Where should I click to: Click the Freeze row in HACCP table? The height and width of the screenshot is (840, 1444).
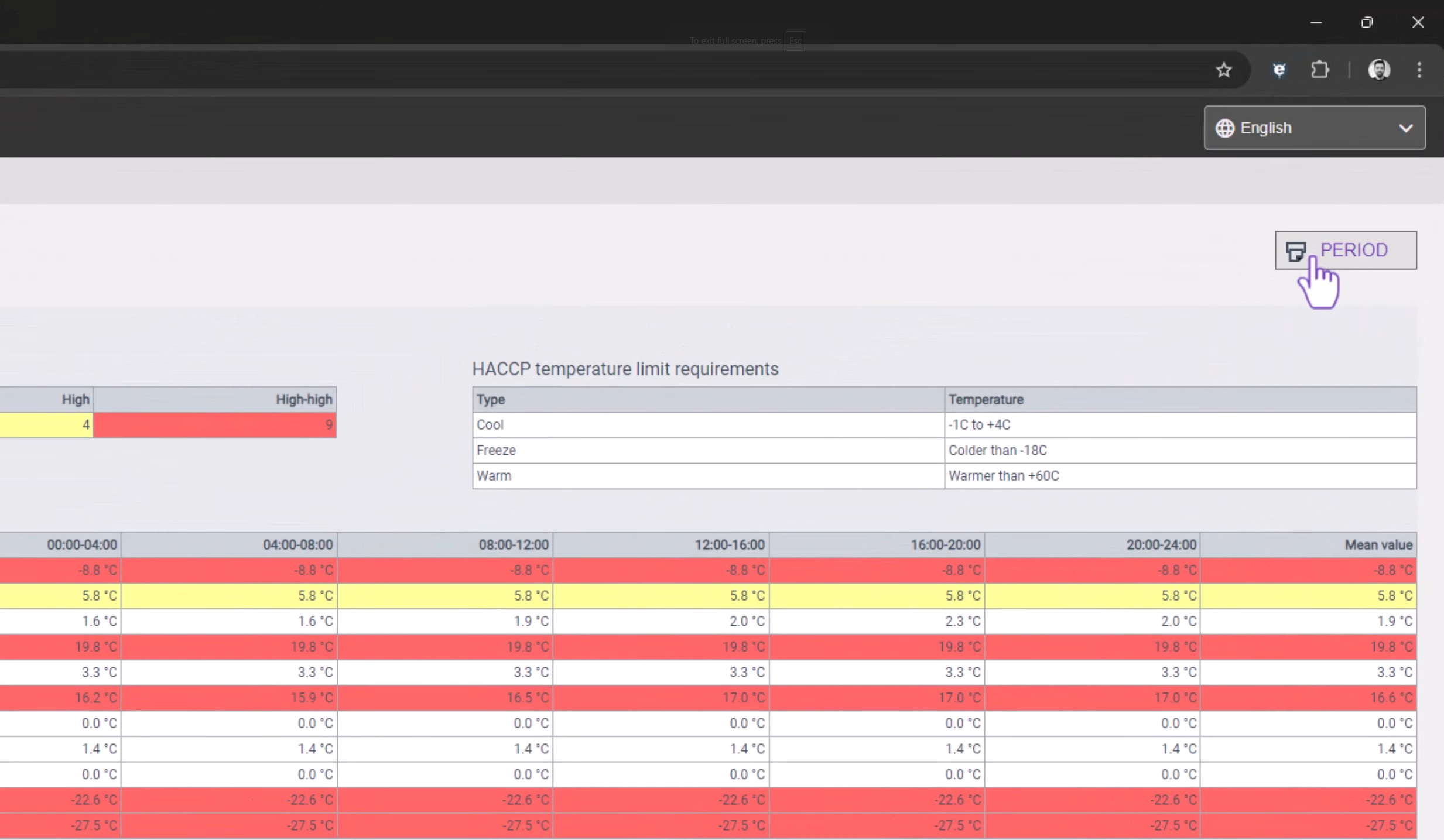click(945, 451)
